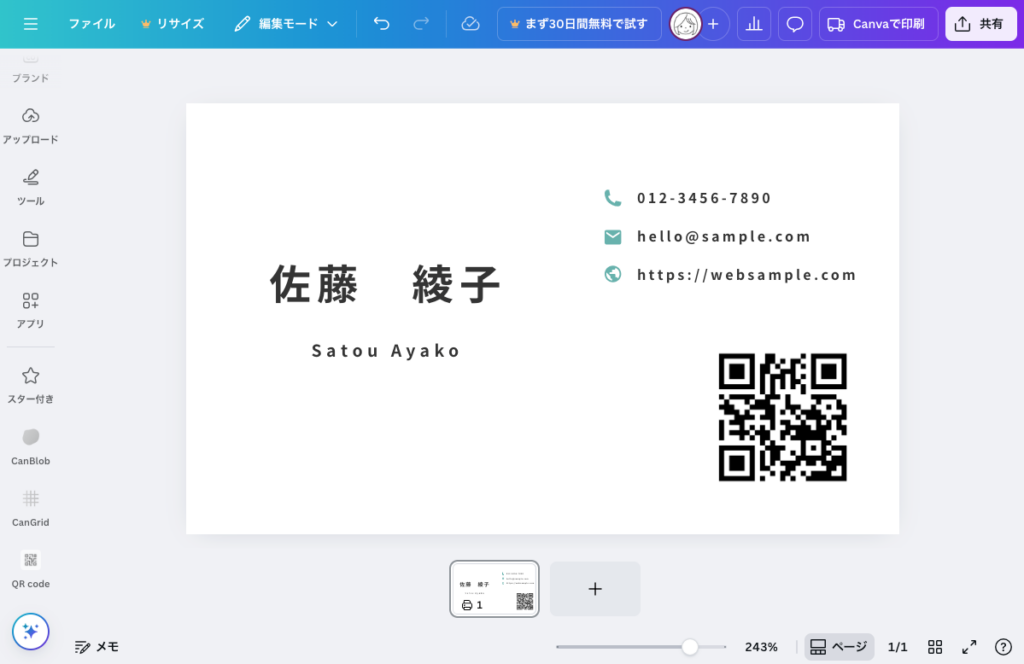
Task: Select the teal phone icon on card
Action: [x=613, y=198]
